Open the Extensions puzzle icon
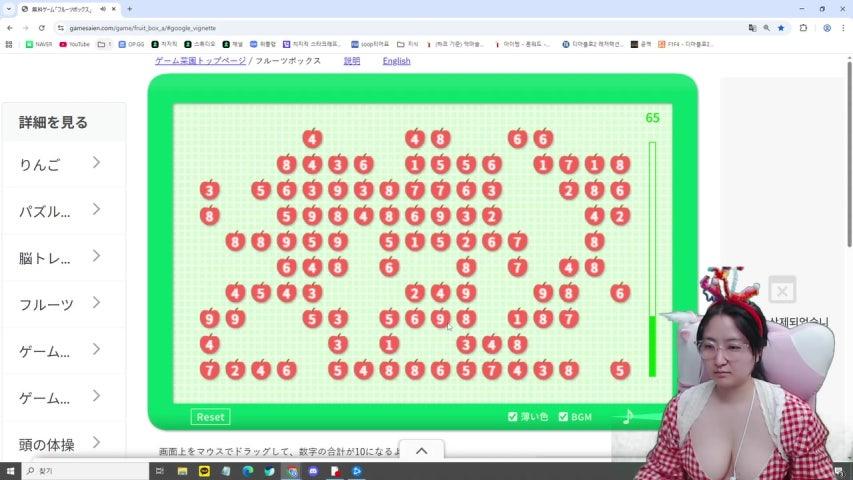The height and width of the screenshot is (480, 853). click(x=803, y=28)
